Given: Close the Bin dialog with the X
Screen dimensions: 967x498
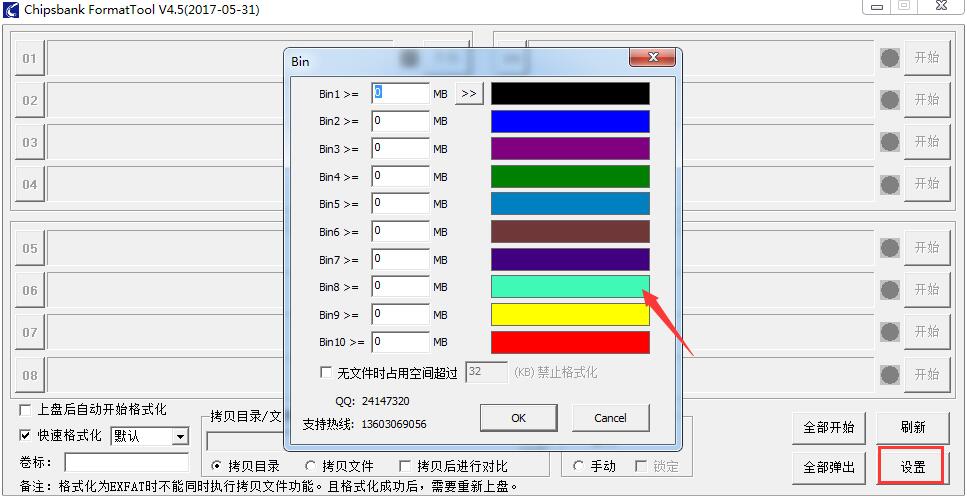Looking at the screenshot, I should pos(652,57).
